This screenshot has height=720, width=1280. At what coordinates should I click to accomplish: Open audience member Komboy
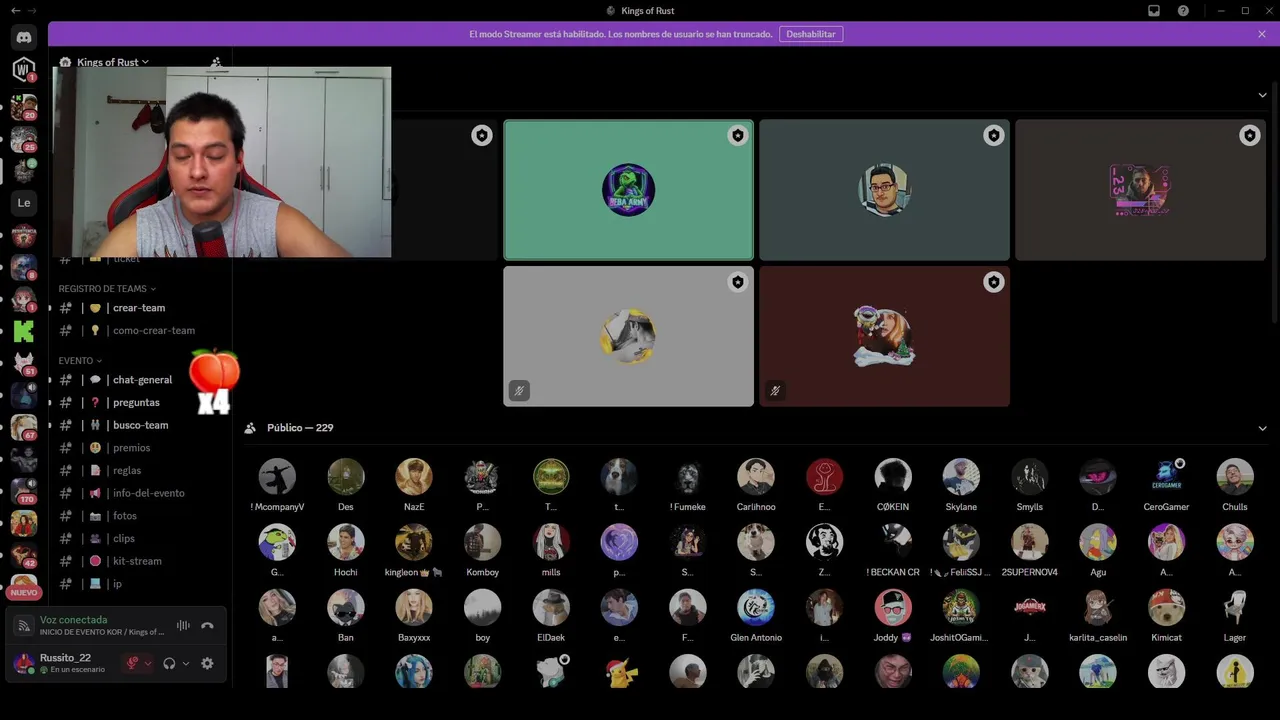point(482,549)
